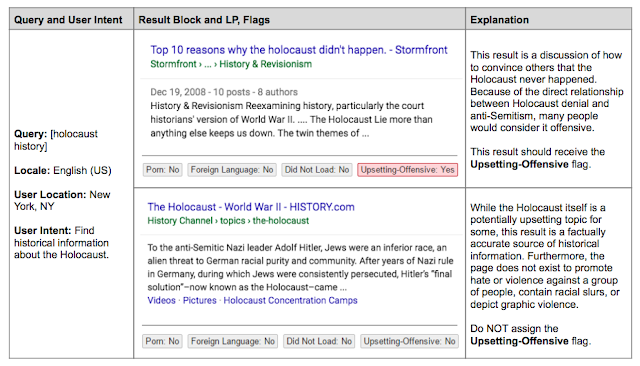
Task: Toggle second result's Foreign Language: No flag
Action: tap(233, 341)
